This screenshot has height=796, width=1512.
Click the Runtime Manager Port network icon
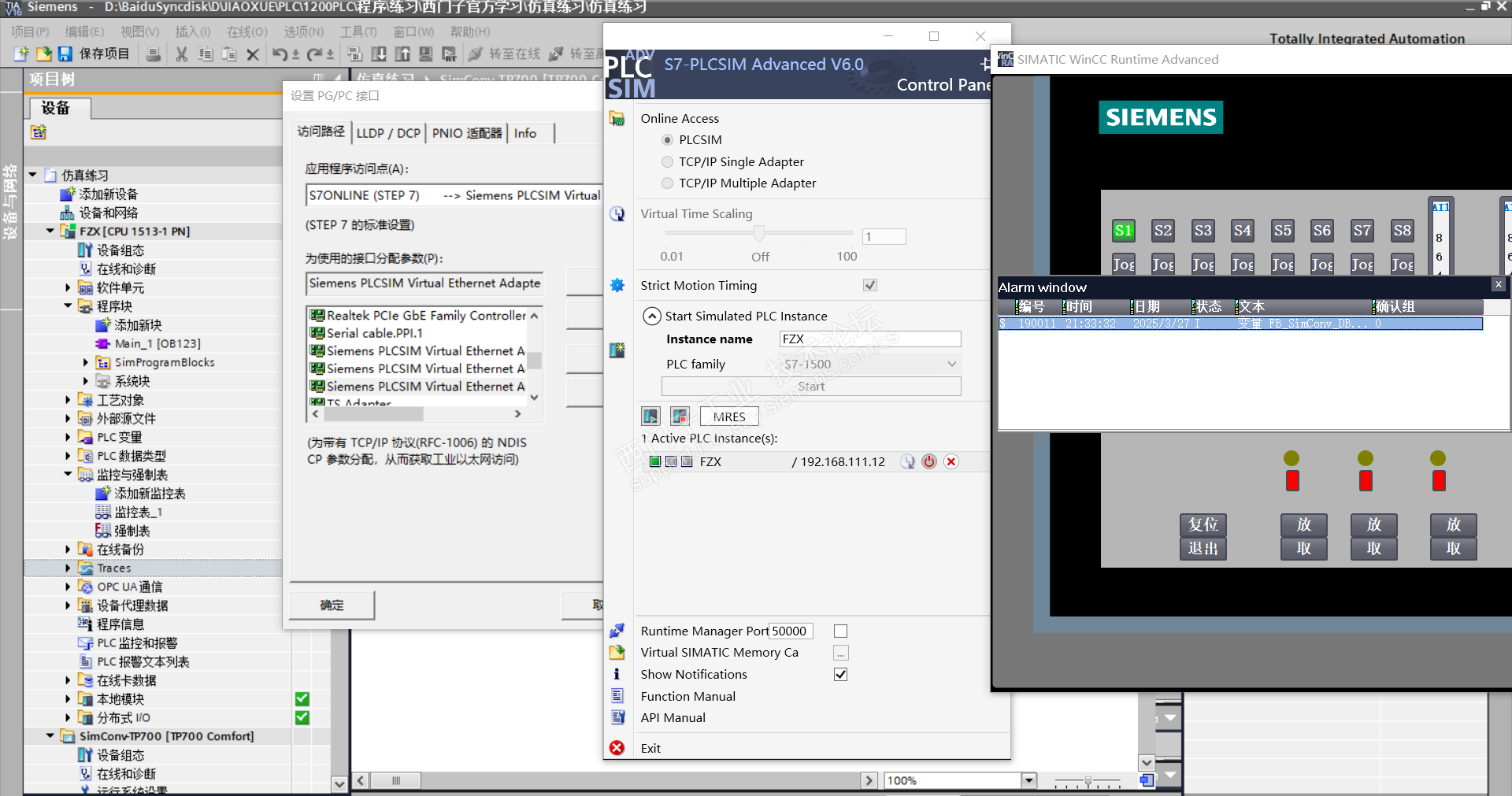tap(617, 631)
